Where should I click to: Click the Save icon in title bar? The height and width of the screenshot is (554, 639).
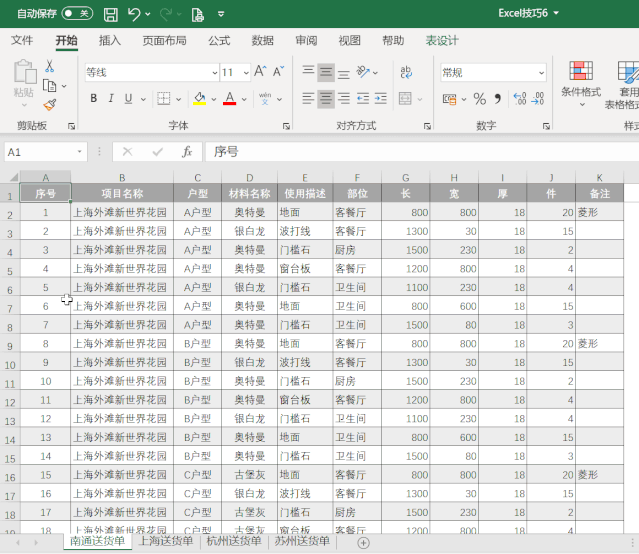[111, 14]
